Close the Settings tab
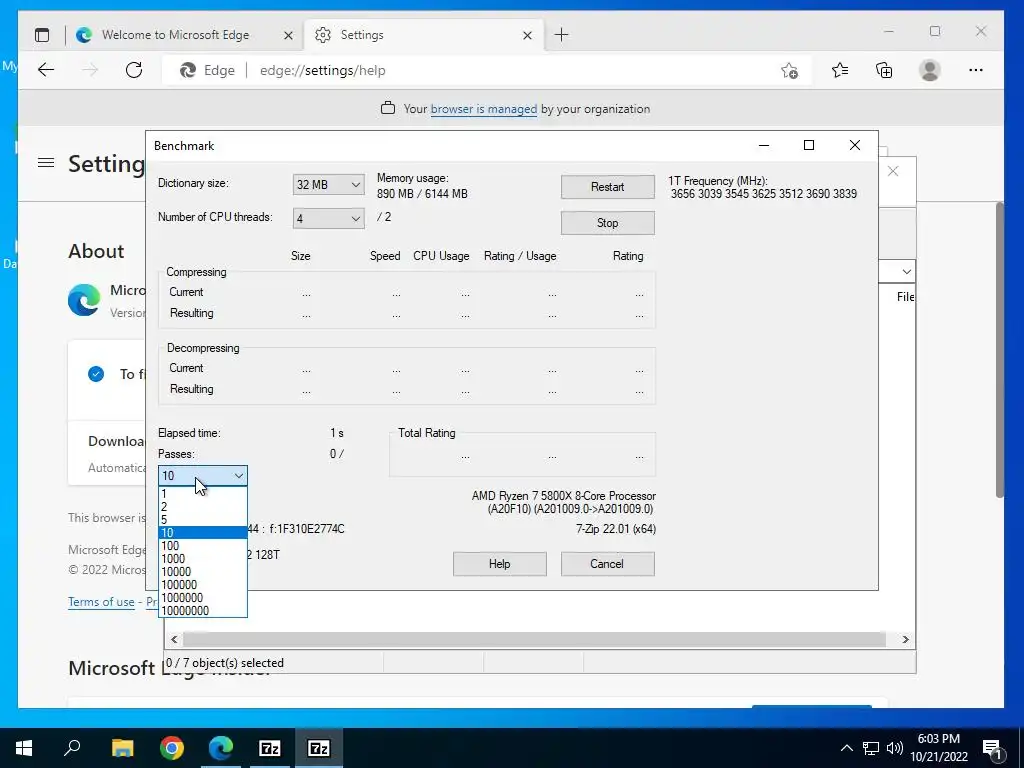 [x=528, y=35]
